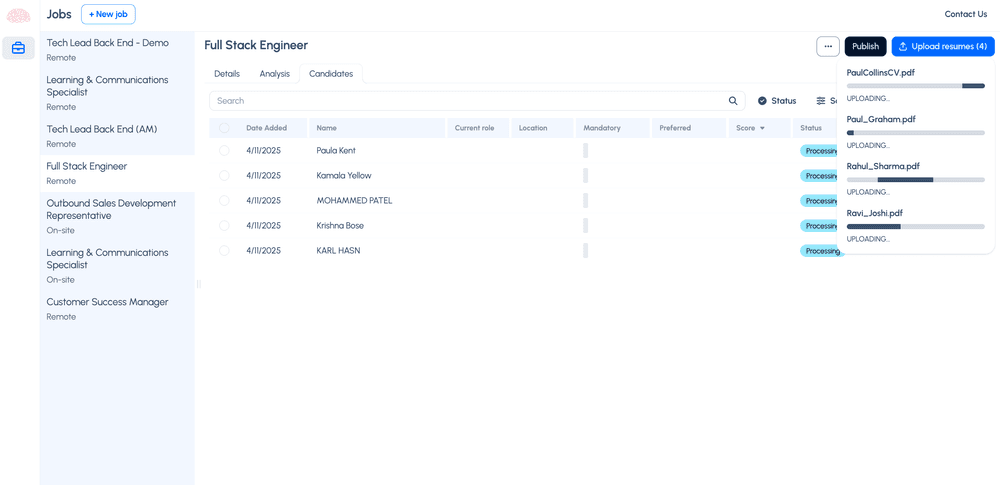This screenshot has width=1000, height=485.
Task: Click the Status filter check icon
Action: (x=762, y=101)
